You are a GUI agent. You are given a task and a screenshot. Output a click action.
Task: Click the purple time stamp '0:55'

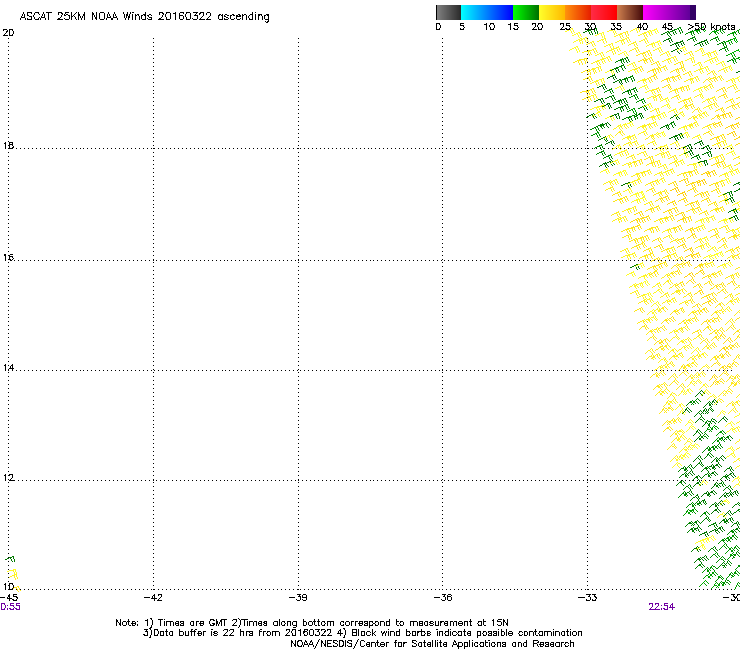tap(10, 607)
